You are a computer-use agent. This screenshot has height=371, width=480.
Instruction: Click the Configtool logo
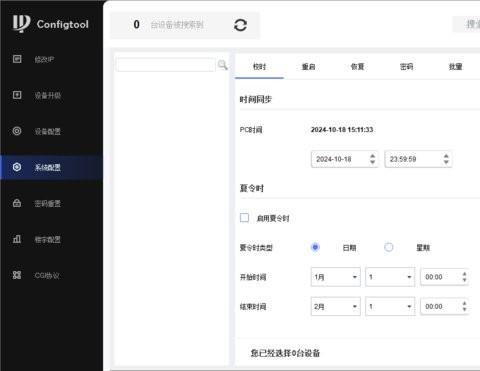(x=51, y=24)
